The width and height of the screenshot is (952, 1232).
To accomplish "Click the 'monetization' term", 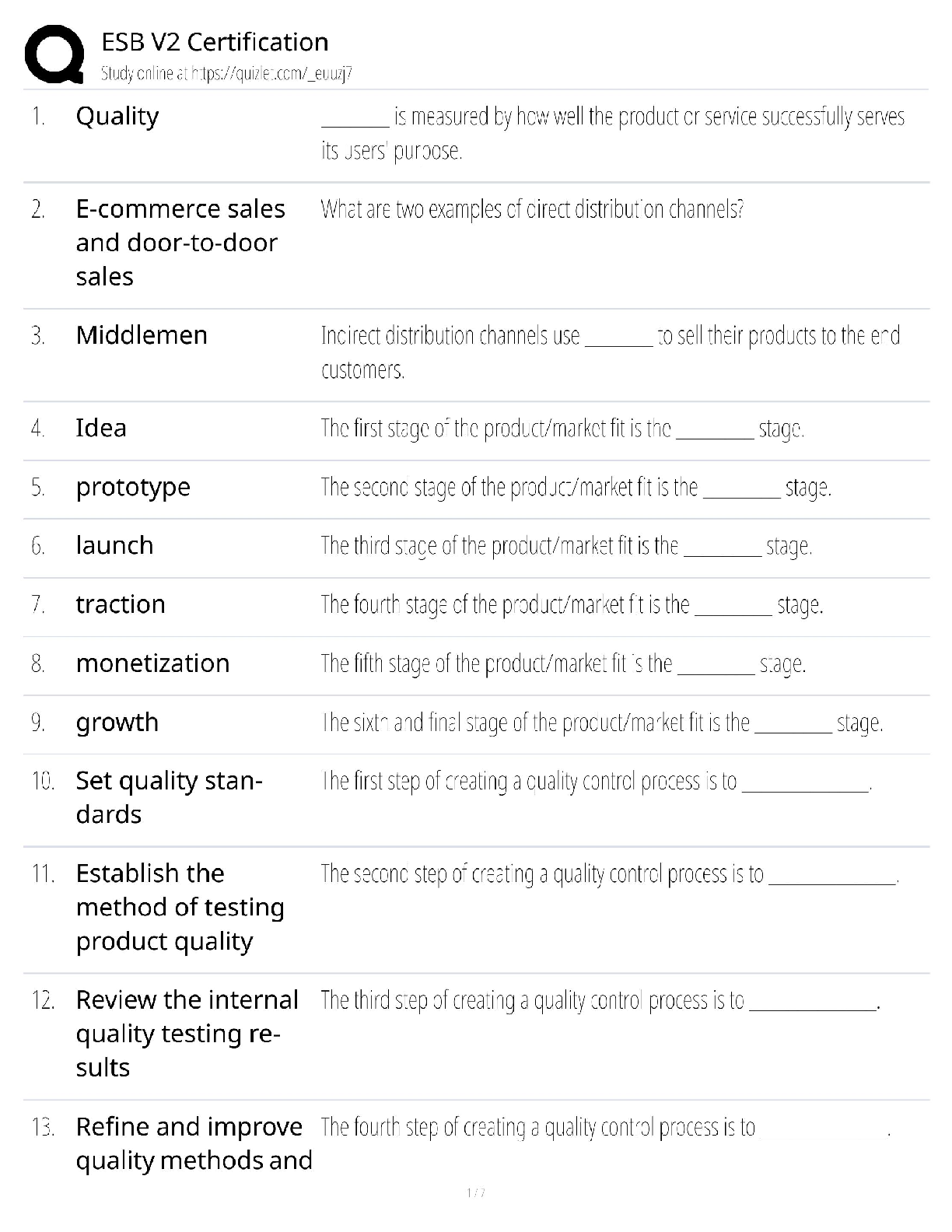I will (152, 663).
